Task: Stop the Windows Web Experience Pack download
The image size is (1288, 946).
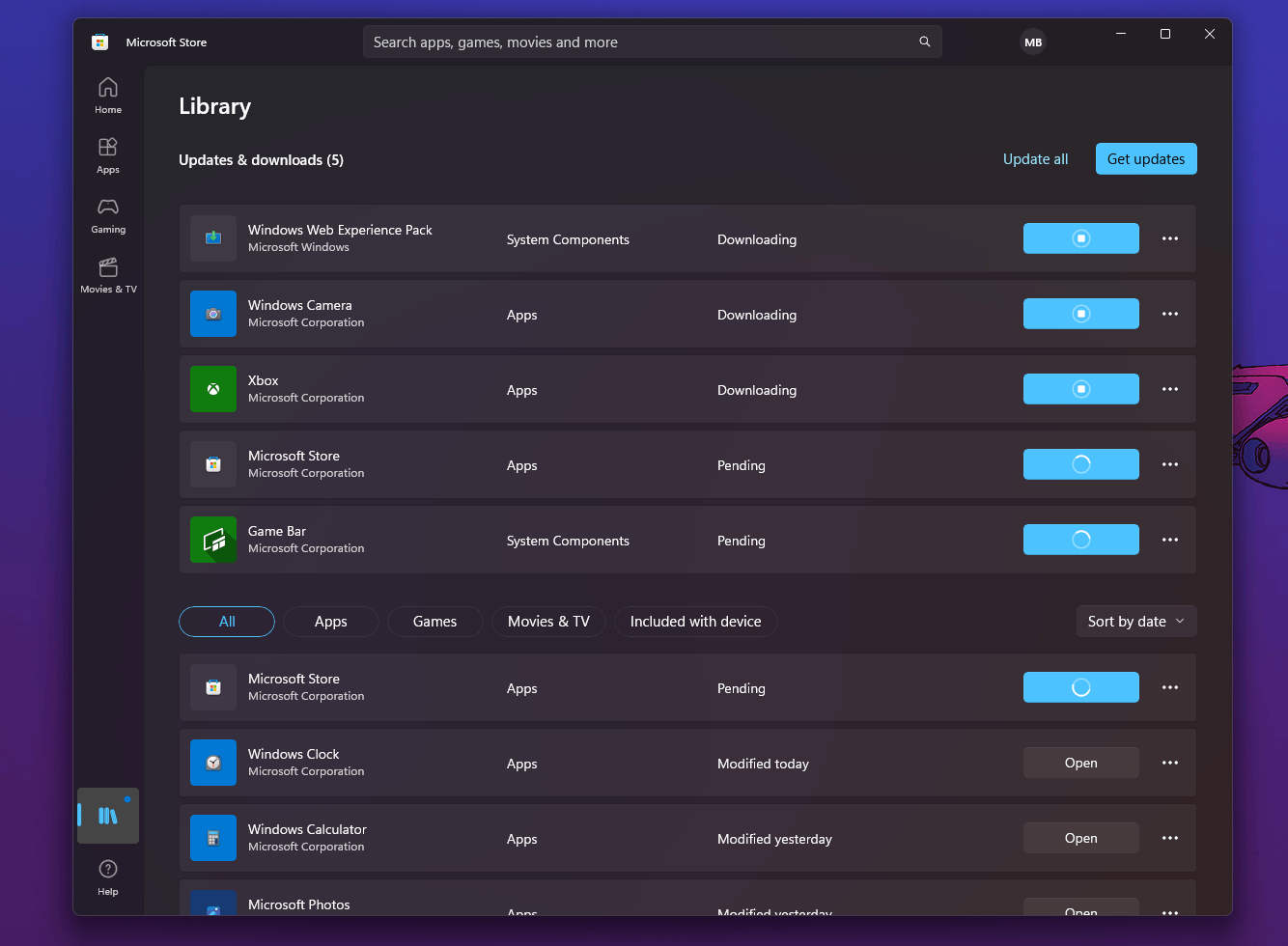Action: [1081, 238]
